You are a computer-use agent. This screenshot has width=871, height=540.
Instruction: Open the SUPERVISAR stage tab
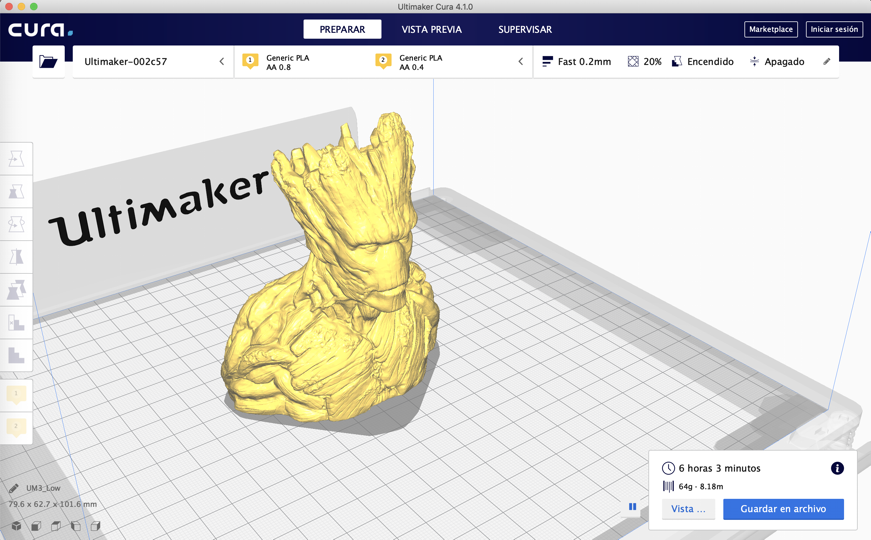point(525,29)
